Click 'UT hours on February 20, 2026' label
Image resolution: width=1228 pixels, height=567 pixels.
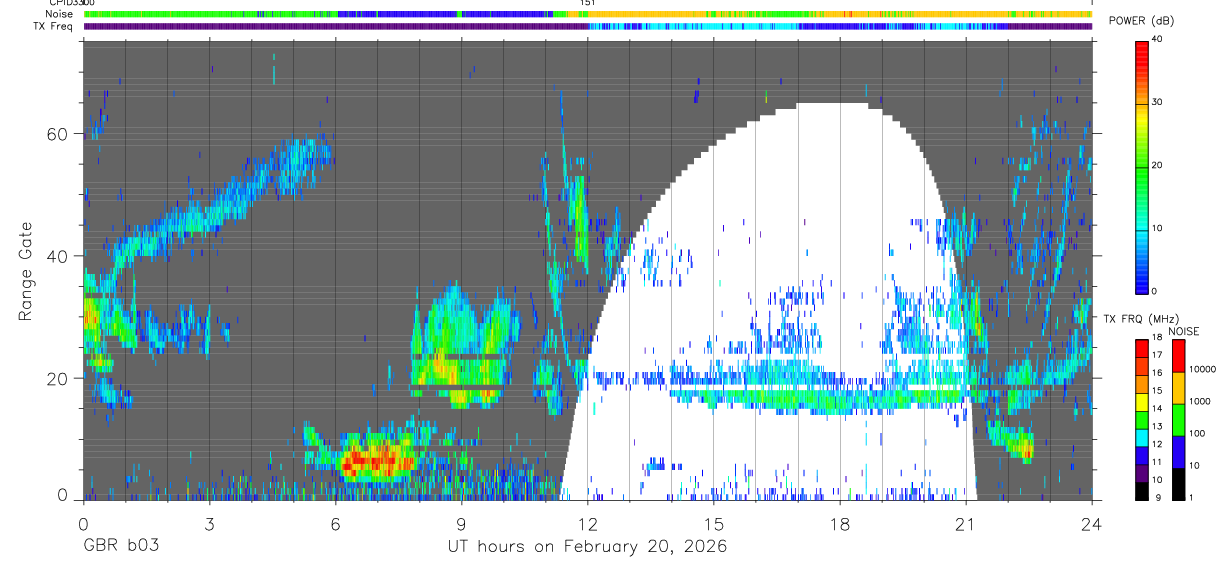(x=587, y=547)
